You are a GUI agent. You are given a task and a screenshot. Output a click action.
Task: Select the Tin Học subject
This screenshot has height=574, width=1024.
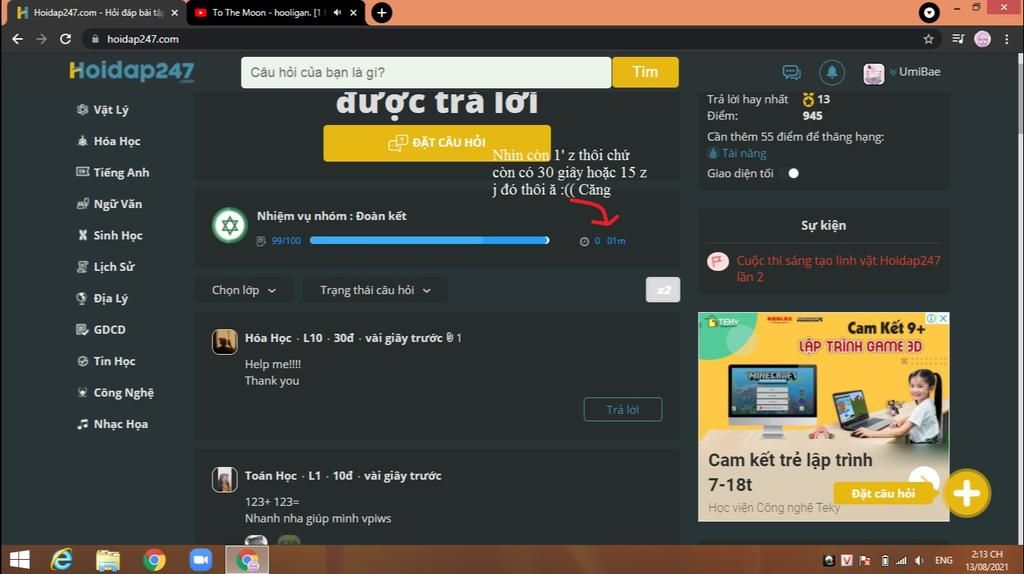[x=106, y=360]
